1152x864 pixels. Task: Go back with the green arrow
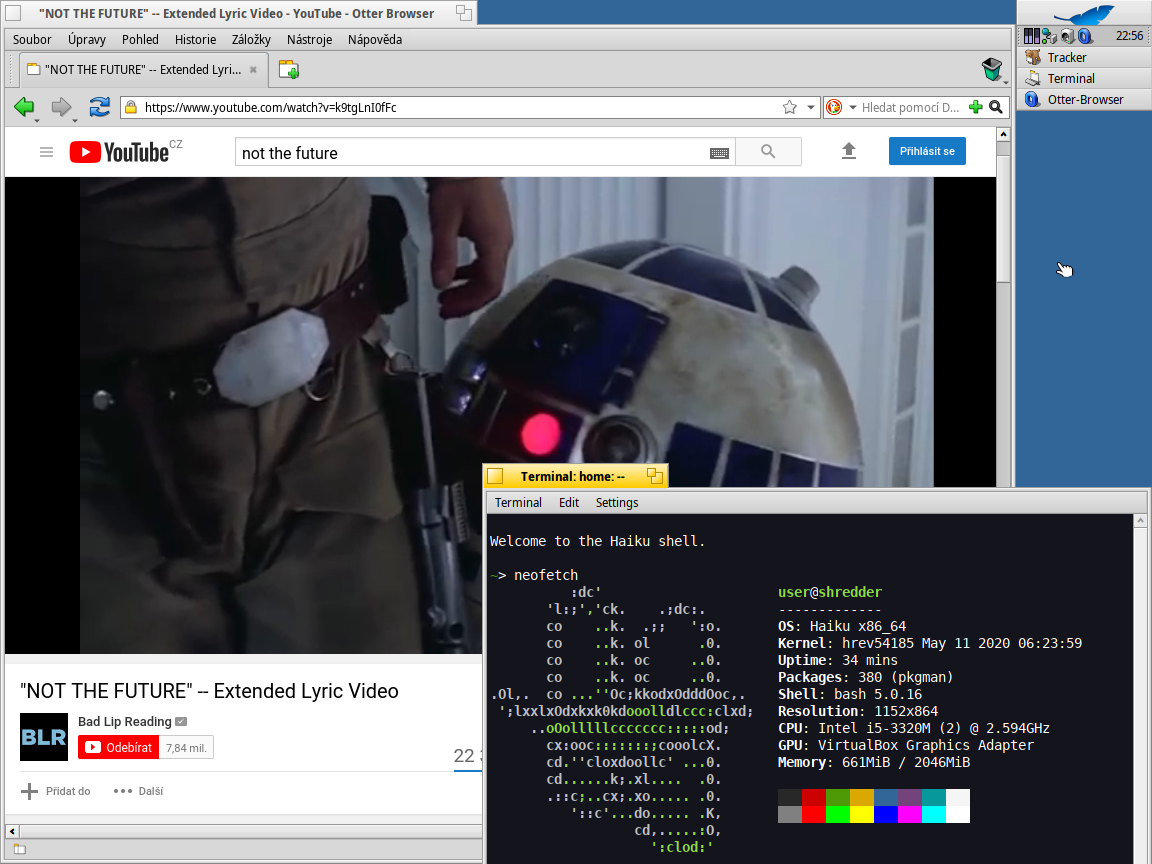coord(24,107)
